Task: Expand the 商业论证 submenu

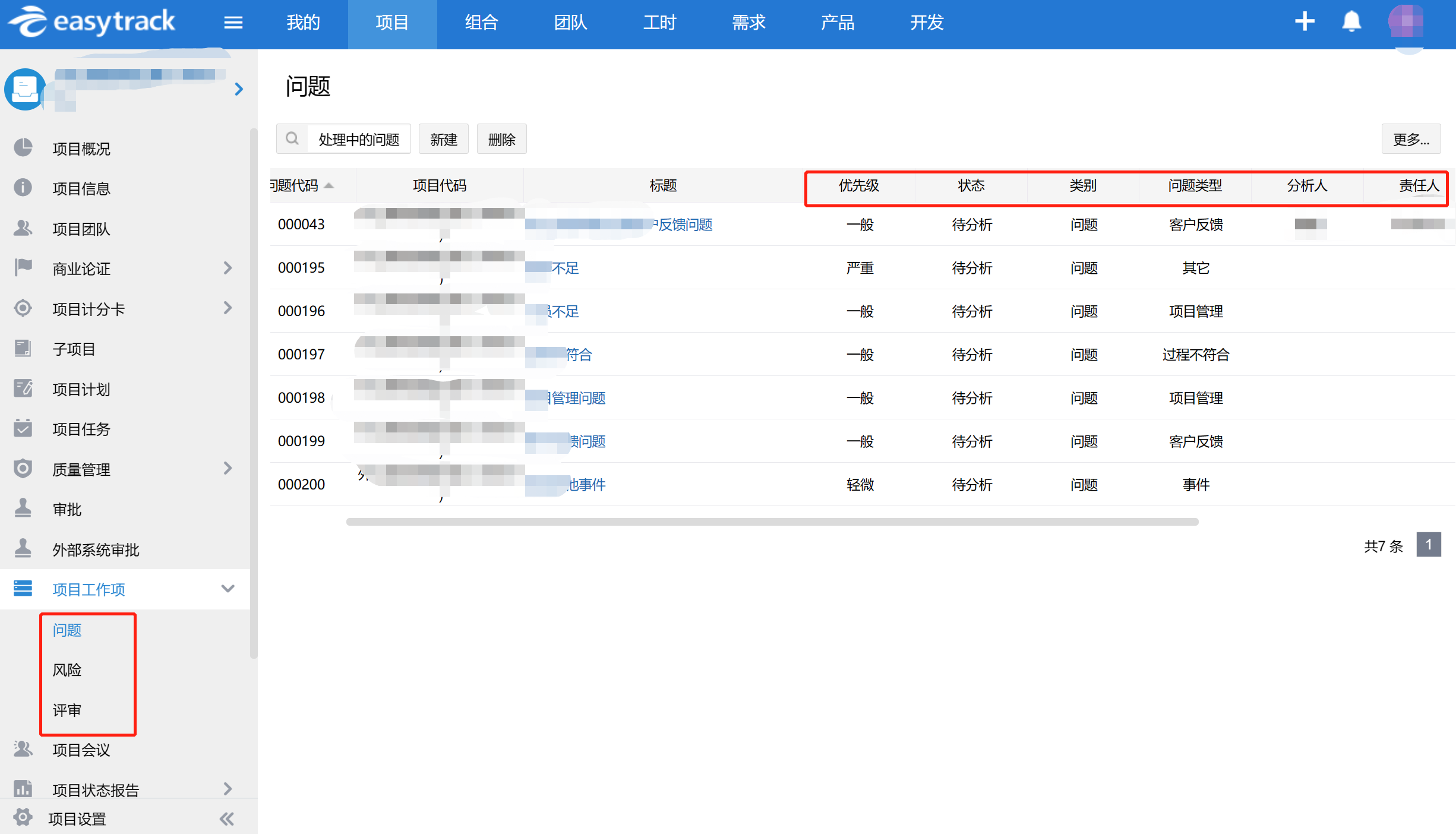Action: click(x=228, y=268)
